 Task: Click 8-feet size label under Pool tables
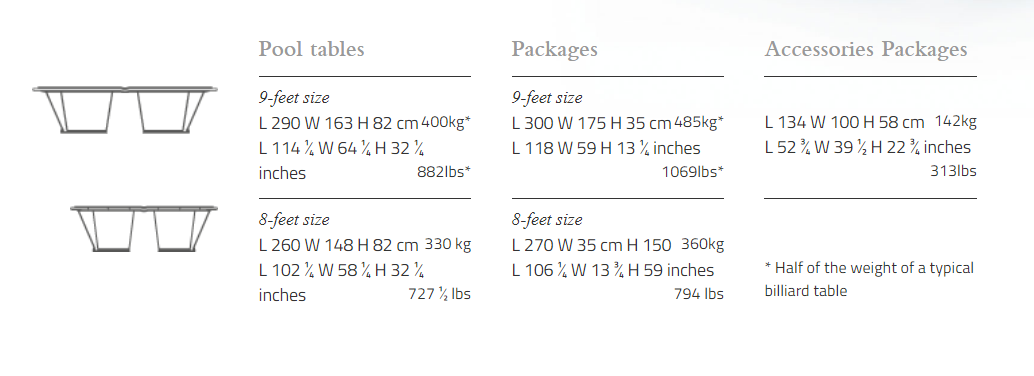(294, 220)
